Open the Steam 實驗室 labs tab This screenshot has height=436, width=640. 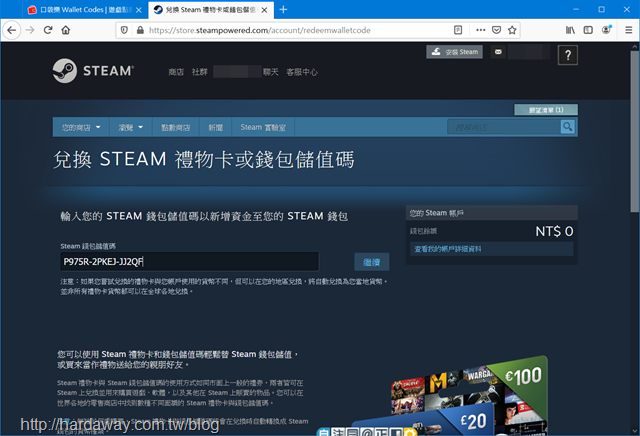click(263, 127)
